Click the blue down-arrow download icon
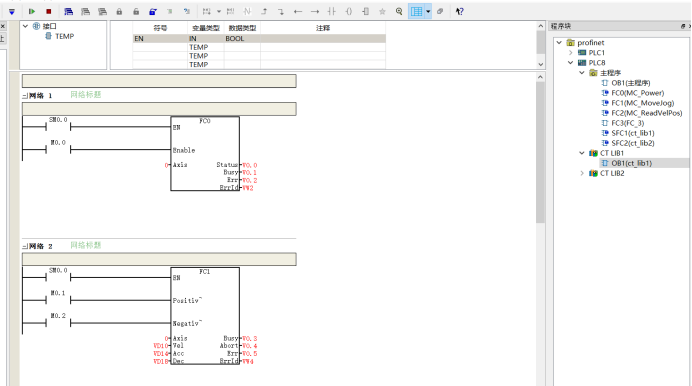Image resolution: width=692 pixels, height=386 pixels. point(11,11)
